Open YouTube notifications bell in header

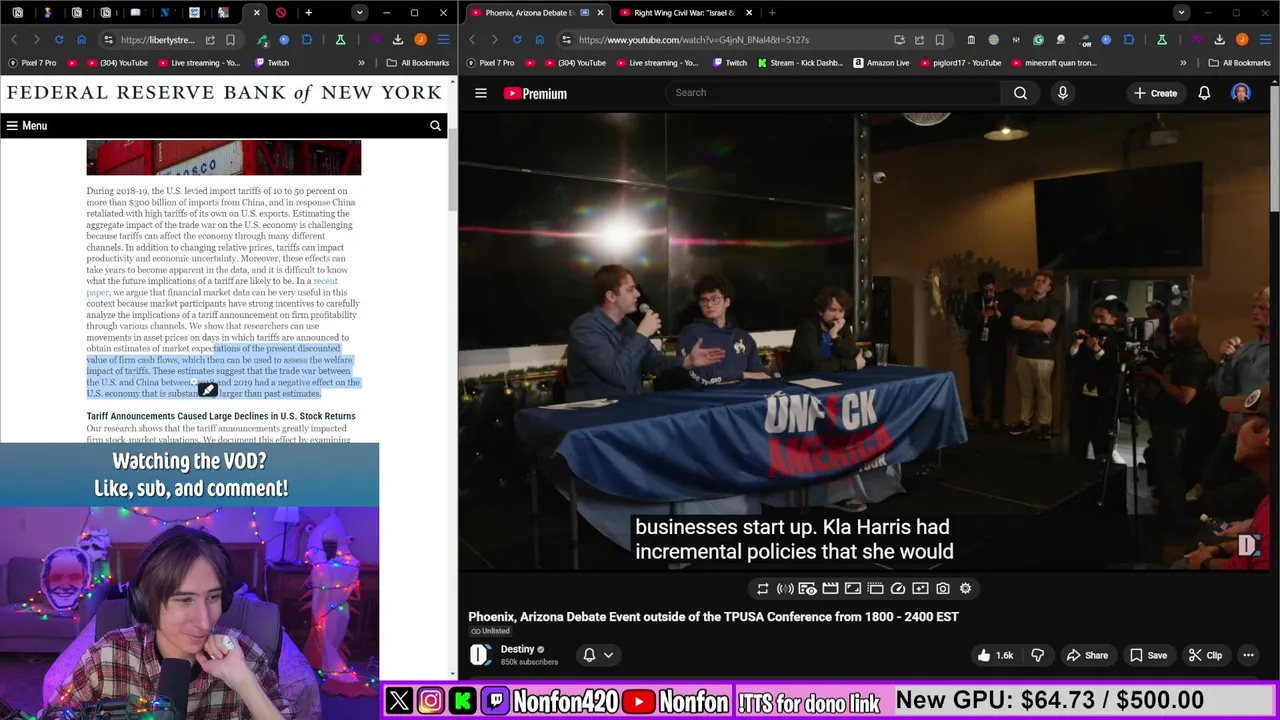(x=1204, y=93)
